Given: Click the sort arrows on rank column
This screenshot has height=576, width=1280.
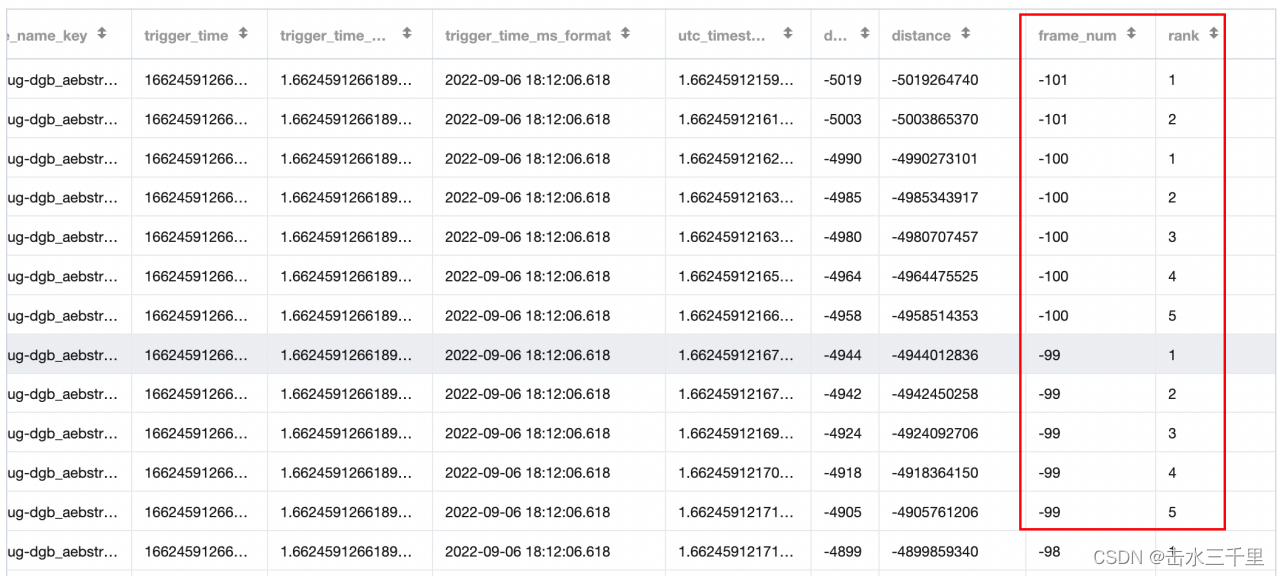Looking at the screenshot, I should [x=1213, y=35].
